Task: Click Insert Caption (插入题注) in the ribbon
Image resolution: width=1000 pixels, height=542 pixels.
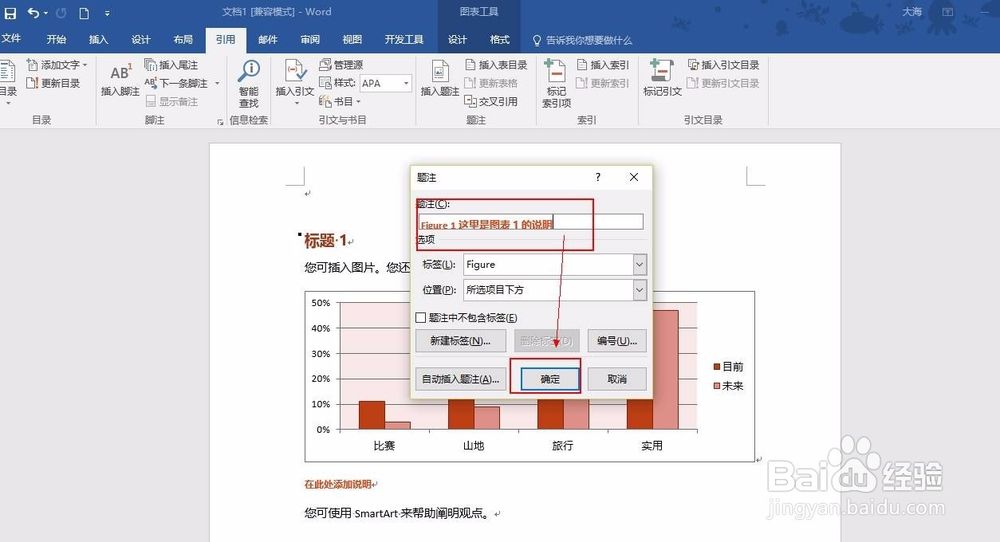Action: pos(439,80)
